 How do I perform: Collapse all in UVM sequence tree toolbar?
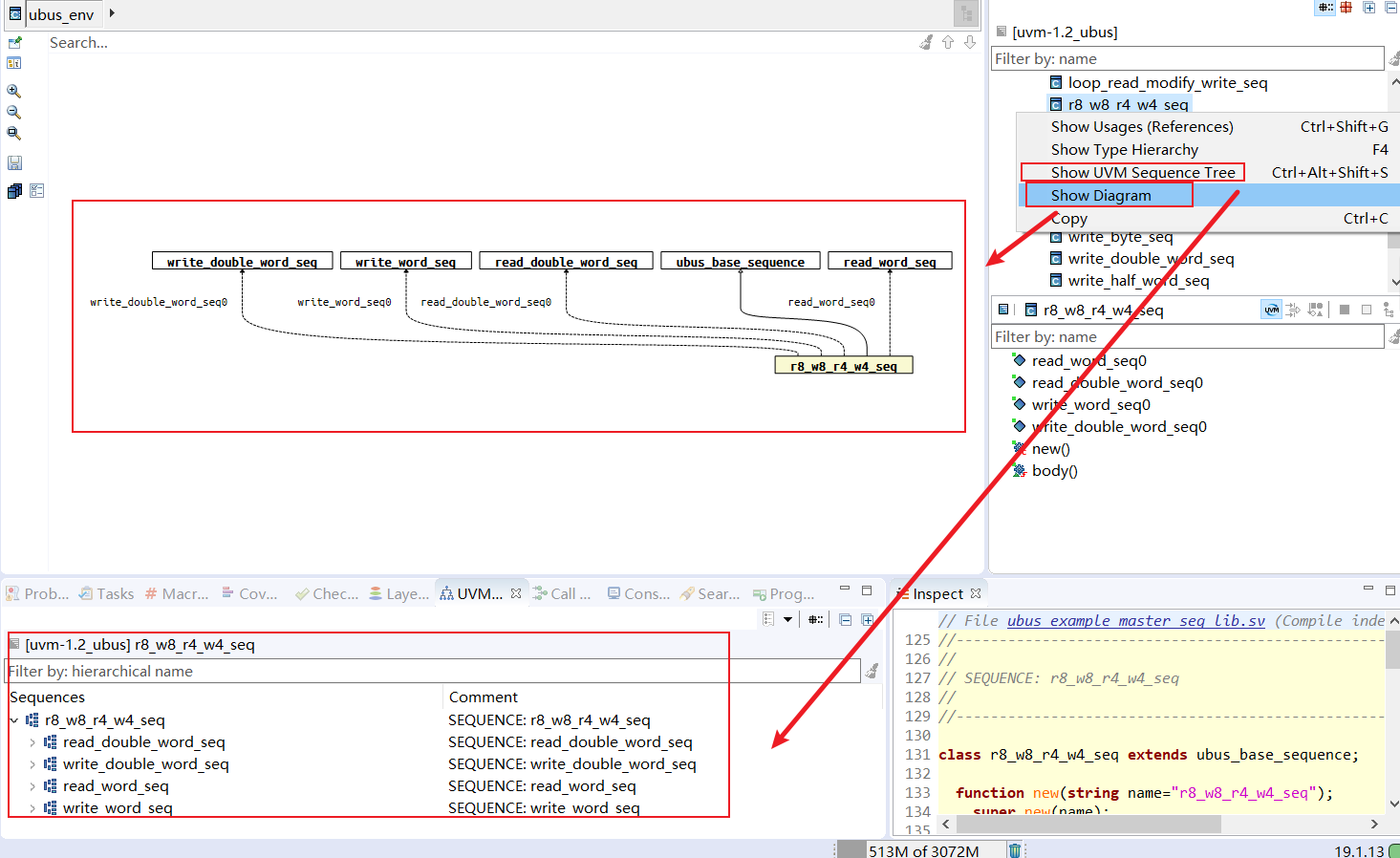845,619
